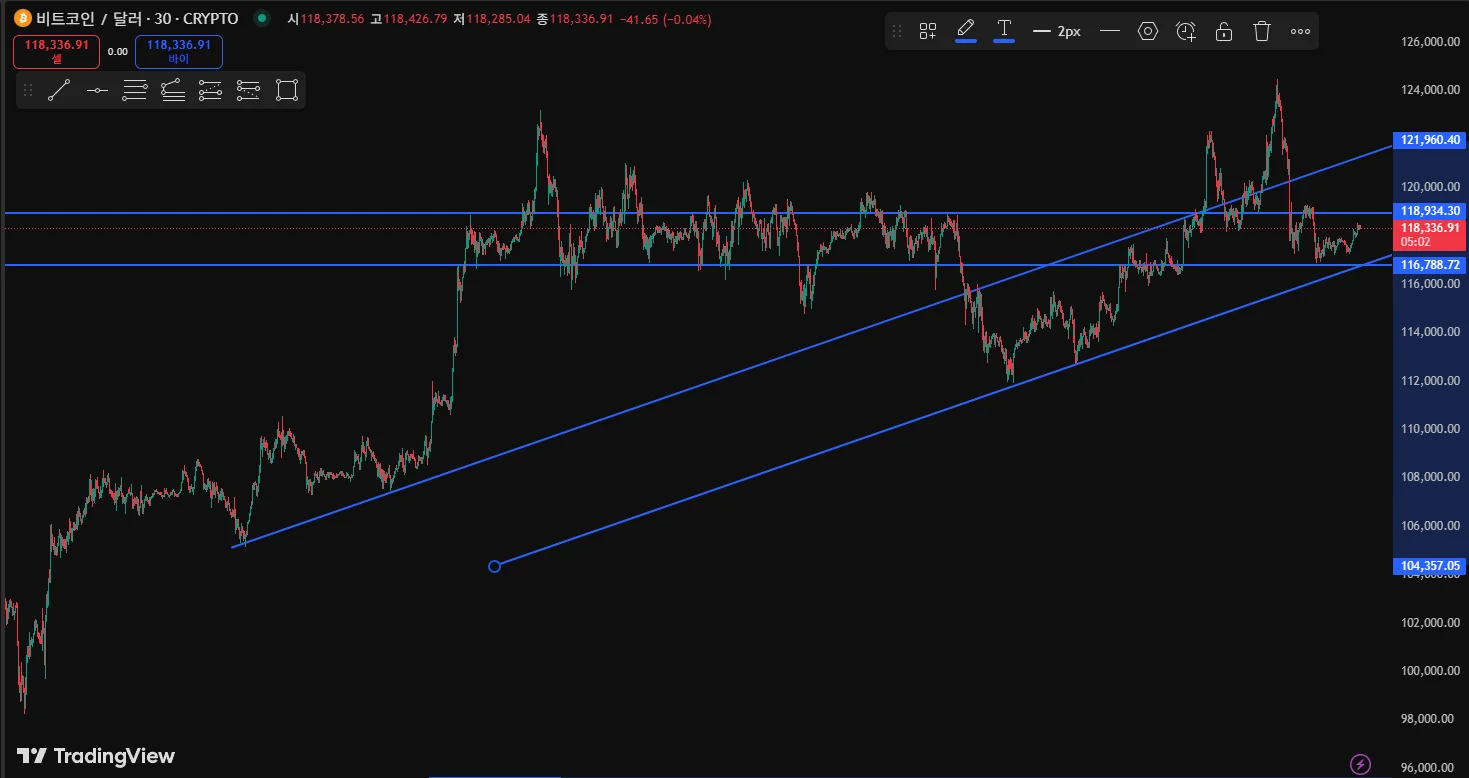Click the red sell price button

click(57, 51)
